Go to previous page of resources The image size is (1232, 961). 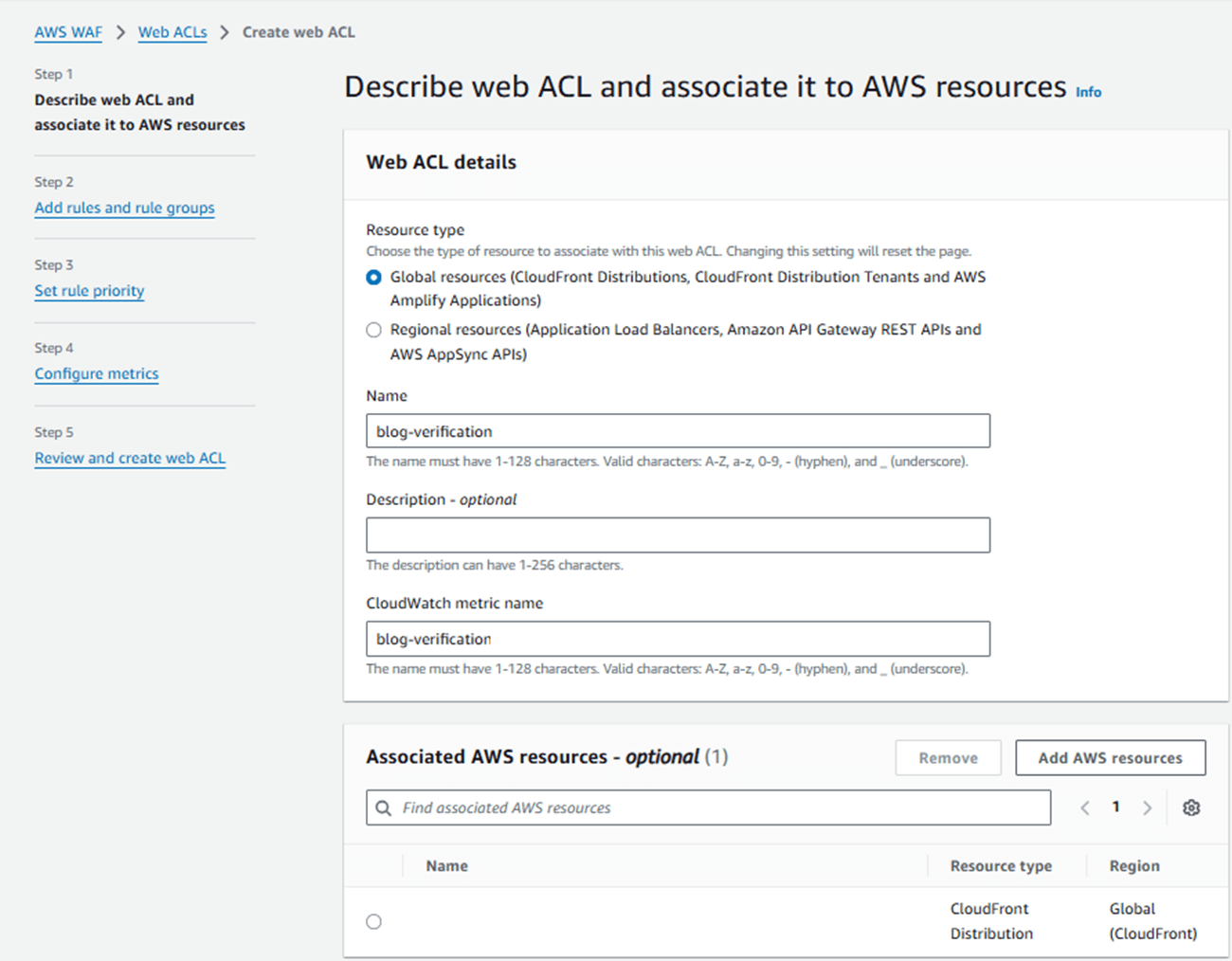point(1085,807)
